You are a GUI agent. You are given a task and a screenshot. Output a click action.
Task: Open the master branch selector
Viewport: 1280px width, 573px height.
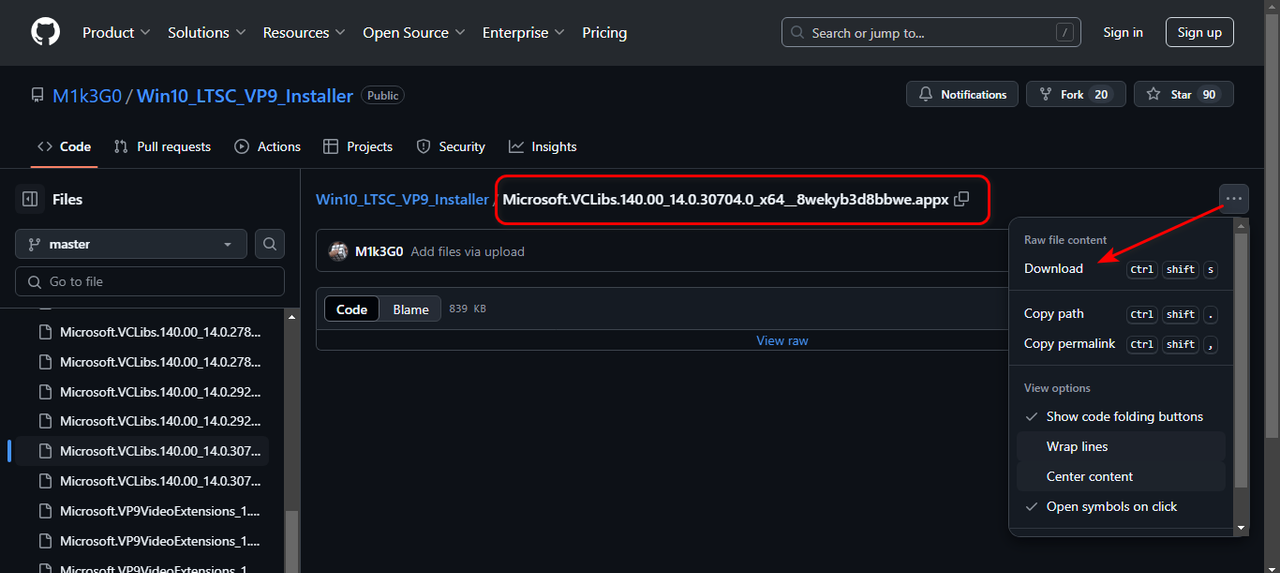pyautogui.click(x=131, y=244)
